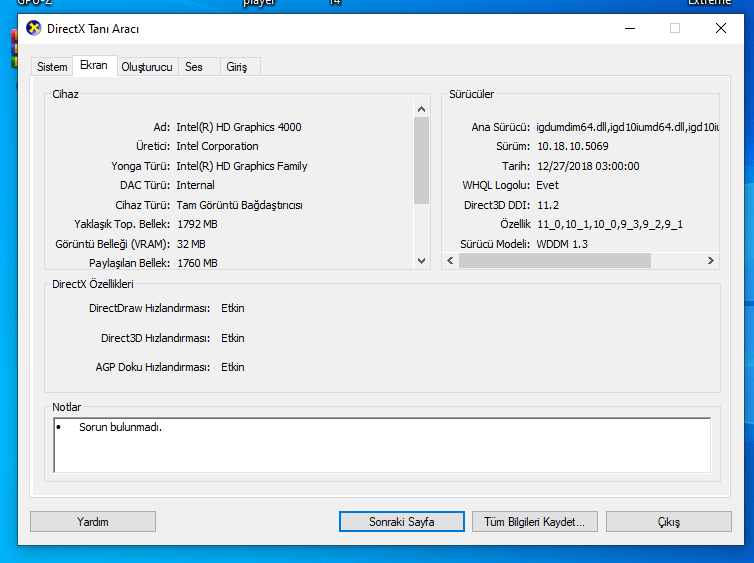Click the date 12/27/2018 03:00:00

pos(588,166)
